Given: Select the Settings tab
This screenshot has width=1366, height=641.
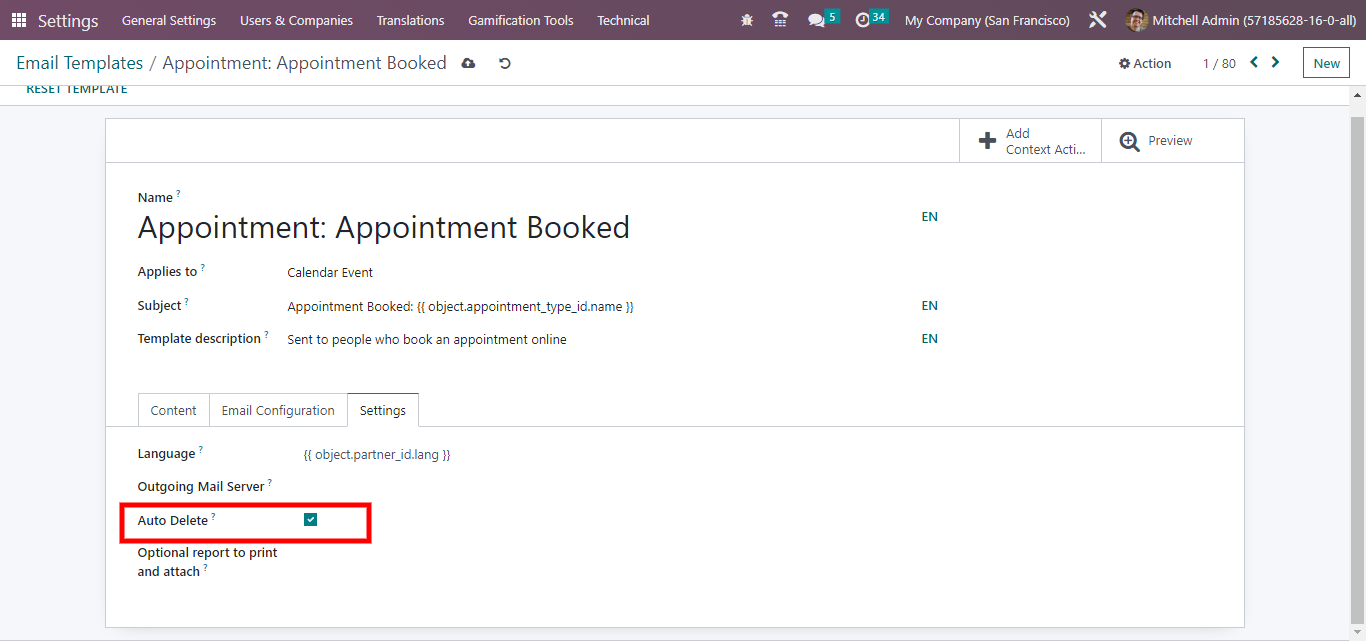Looking at the screenshot, I should [383, 410].
